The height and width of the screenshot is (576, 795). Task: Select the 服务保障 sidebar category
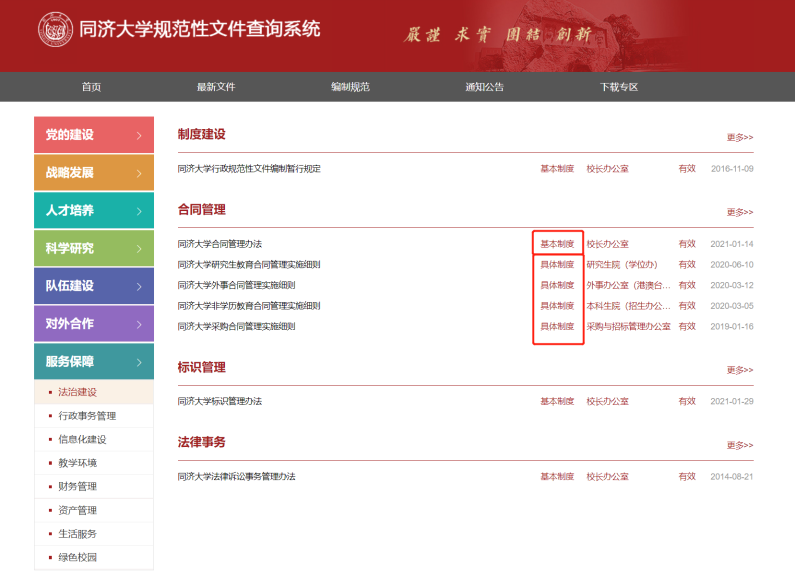pos(94,362)
